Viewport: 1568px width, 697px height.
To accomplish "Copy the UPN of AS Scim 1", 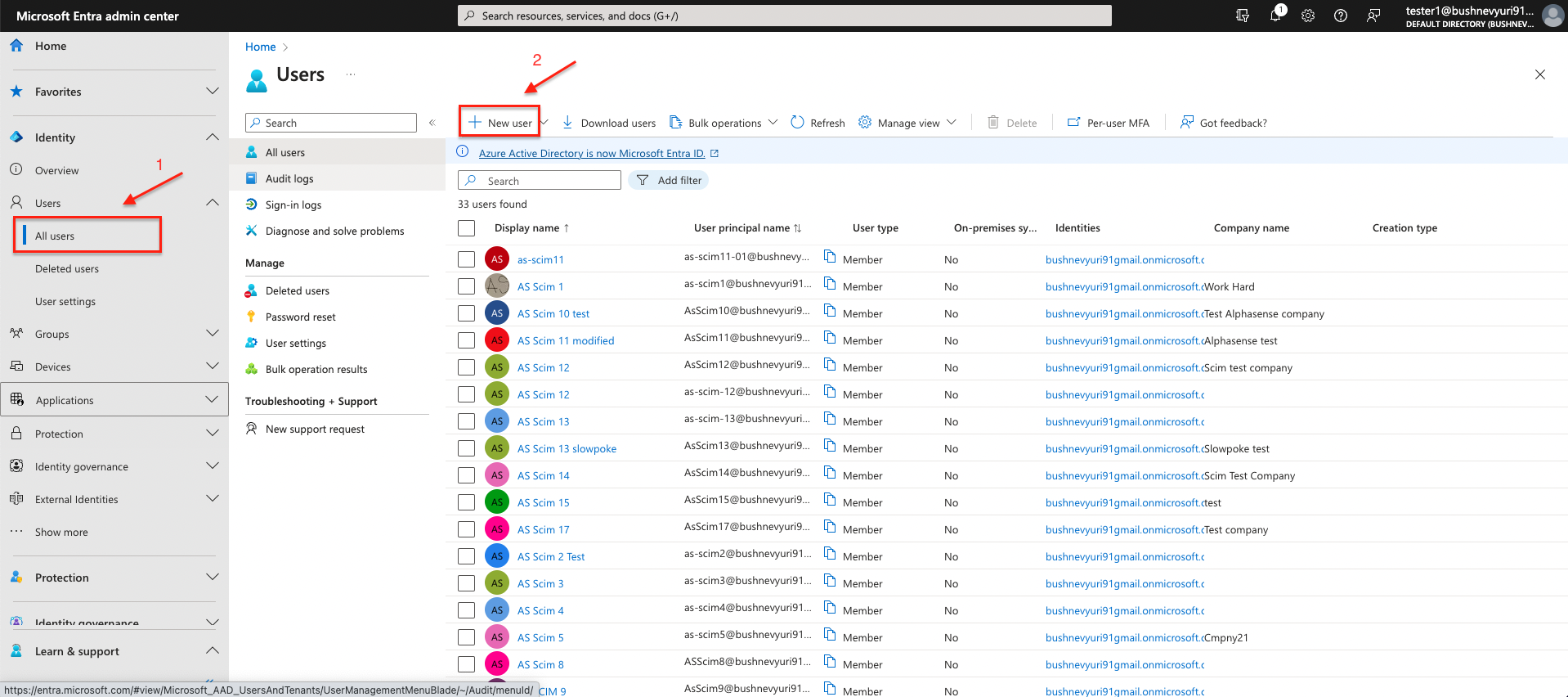I will click(x=830, y=284).
